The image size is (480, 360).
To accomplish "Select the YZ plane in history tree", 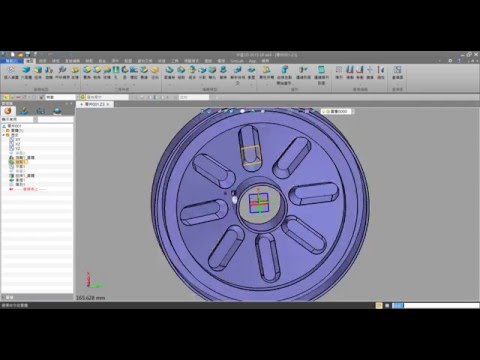I will [17, 148].
